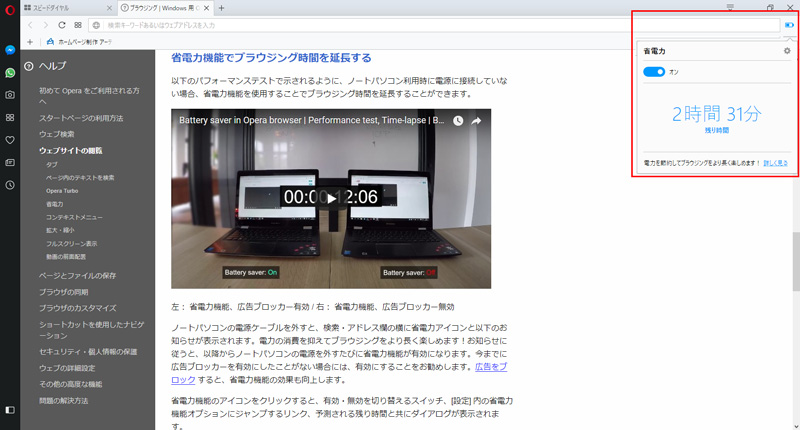The width and height of the screenshot is (800, 430).
Task: Open history via sidebar clock icon
Action: pos(10,185)
